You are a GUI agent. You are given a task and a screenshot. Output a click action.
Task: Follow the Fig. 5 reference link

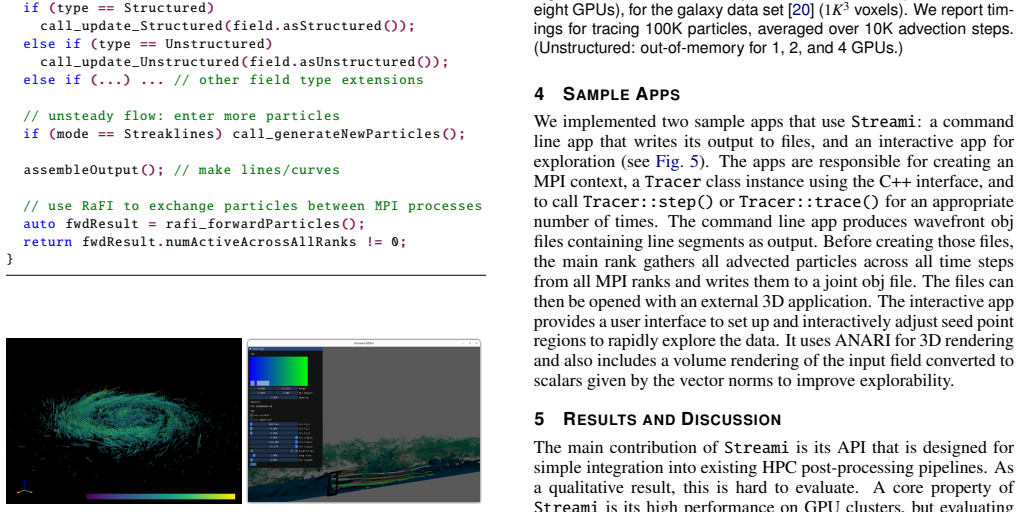coord(677,161)
